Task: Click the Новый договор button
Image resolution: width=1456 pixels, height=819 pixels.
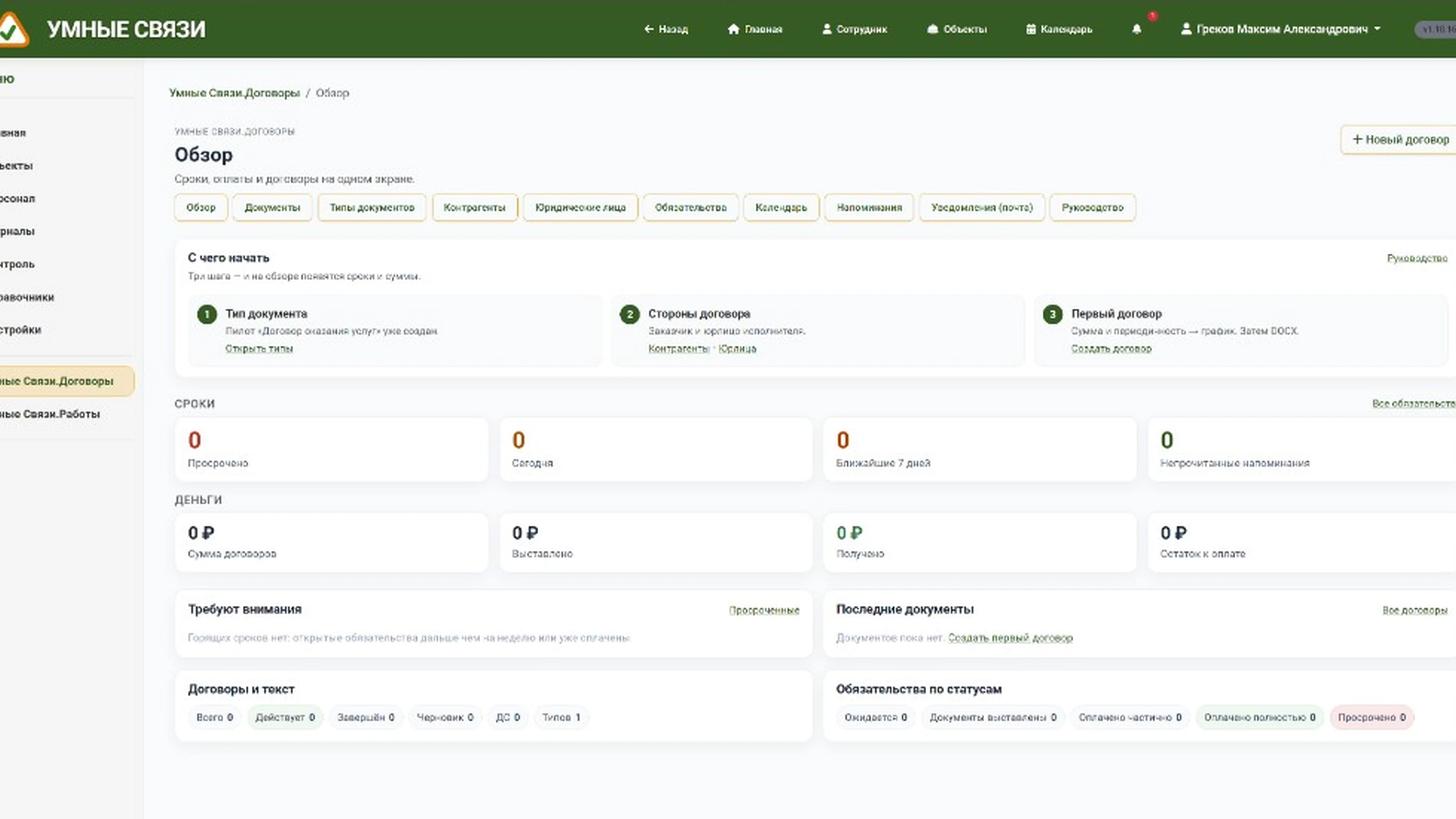Action: tap(1398, 140)
